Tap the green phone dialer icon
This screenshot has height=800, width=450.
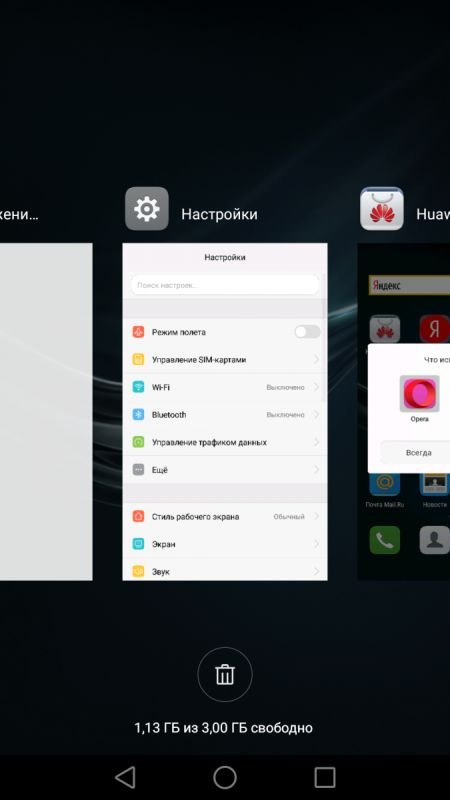[x=384, y=540]
